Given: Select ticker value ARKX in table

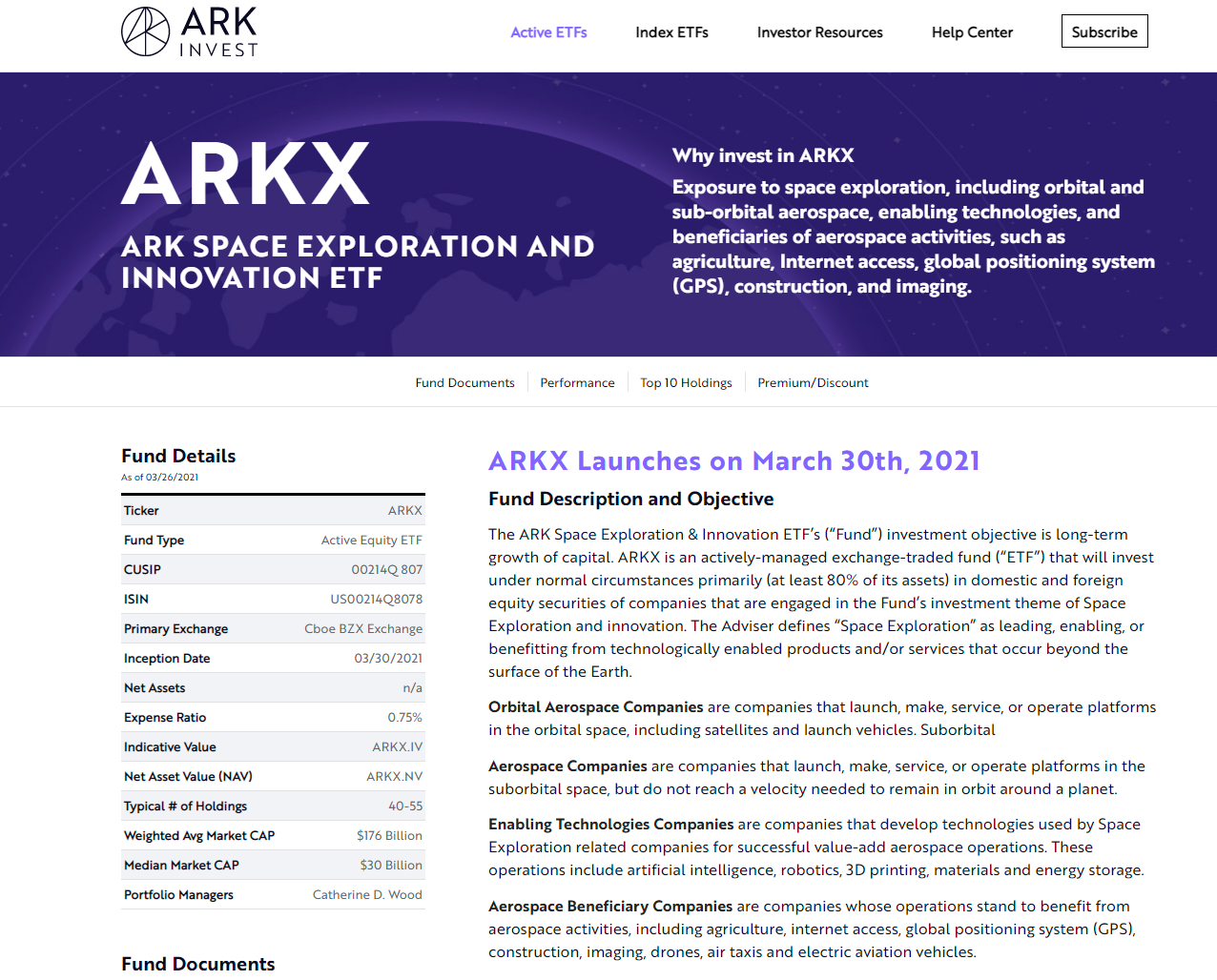Looking at the screenshot, I should tap(404, 511).
